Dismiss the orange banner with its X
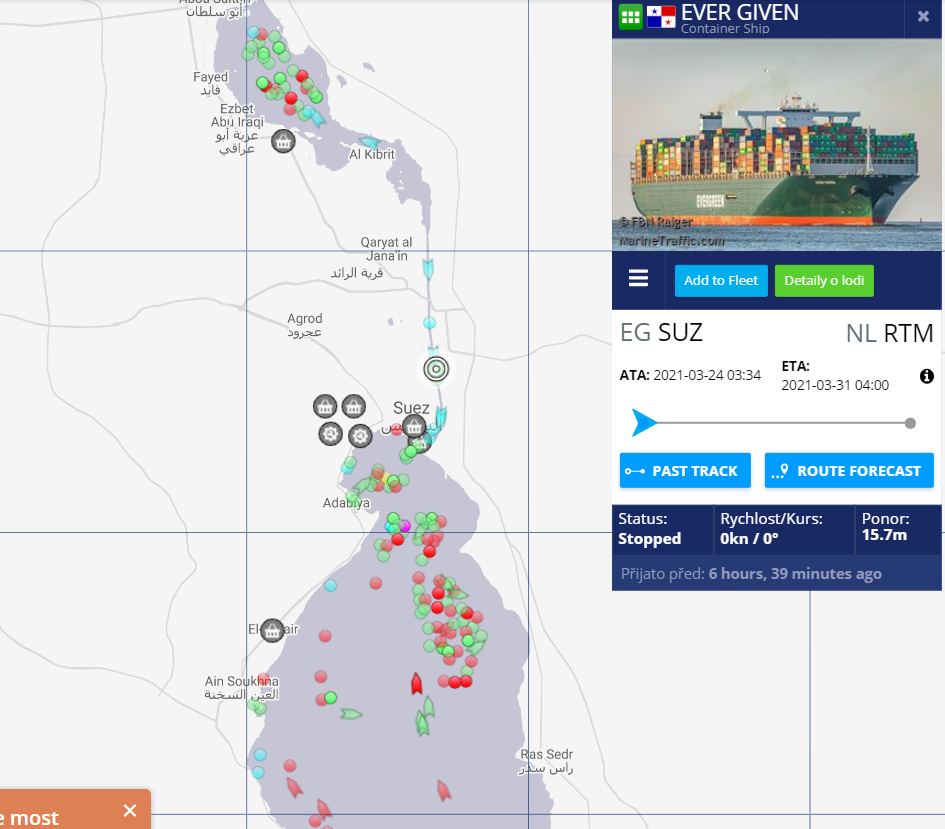Viewport: 945px width, 829px height. [x=129, y=810]
